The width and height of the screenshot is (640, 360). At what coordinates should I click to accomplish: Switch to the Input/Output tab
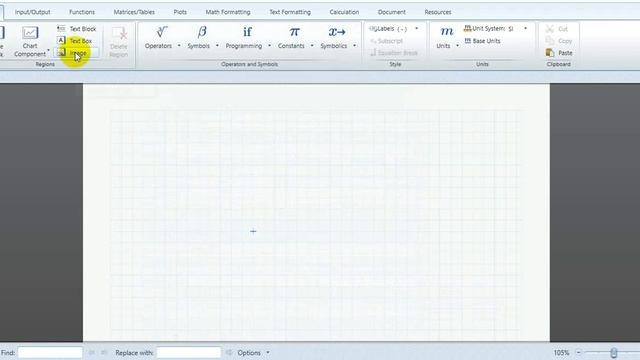(x=32, y=12)
